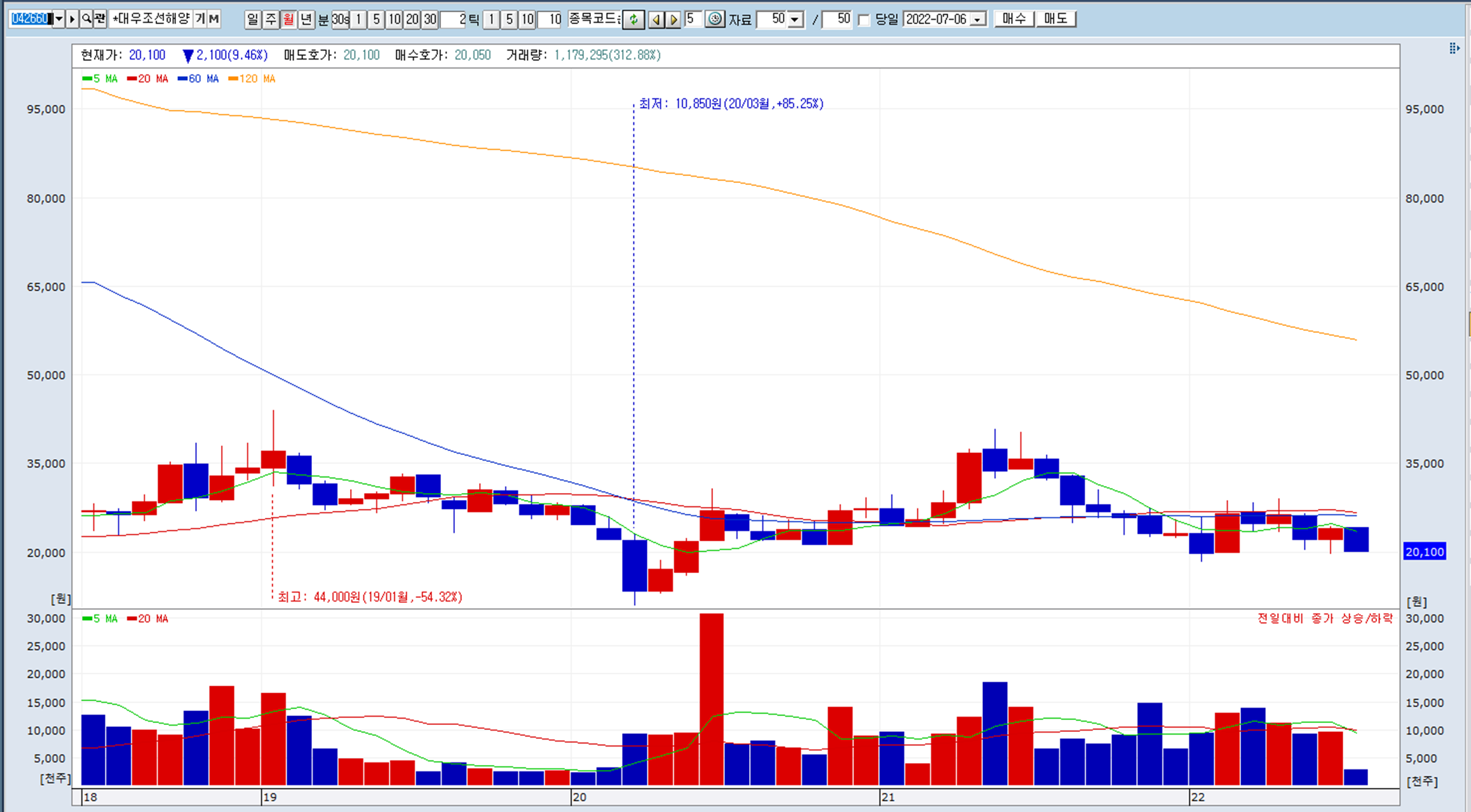Switch to 일 (daily) chart period

(253, 20)
